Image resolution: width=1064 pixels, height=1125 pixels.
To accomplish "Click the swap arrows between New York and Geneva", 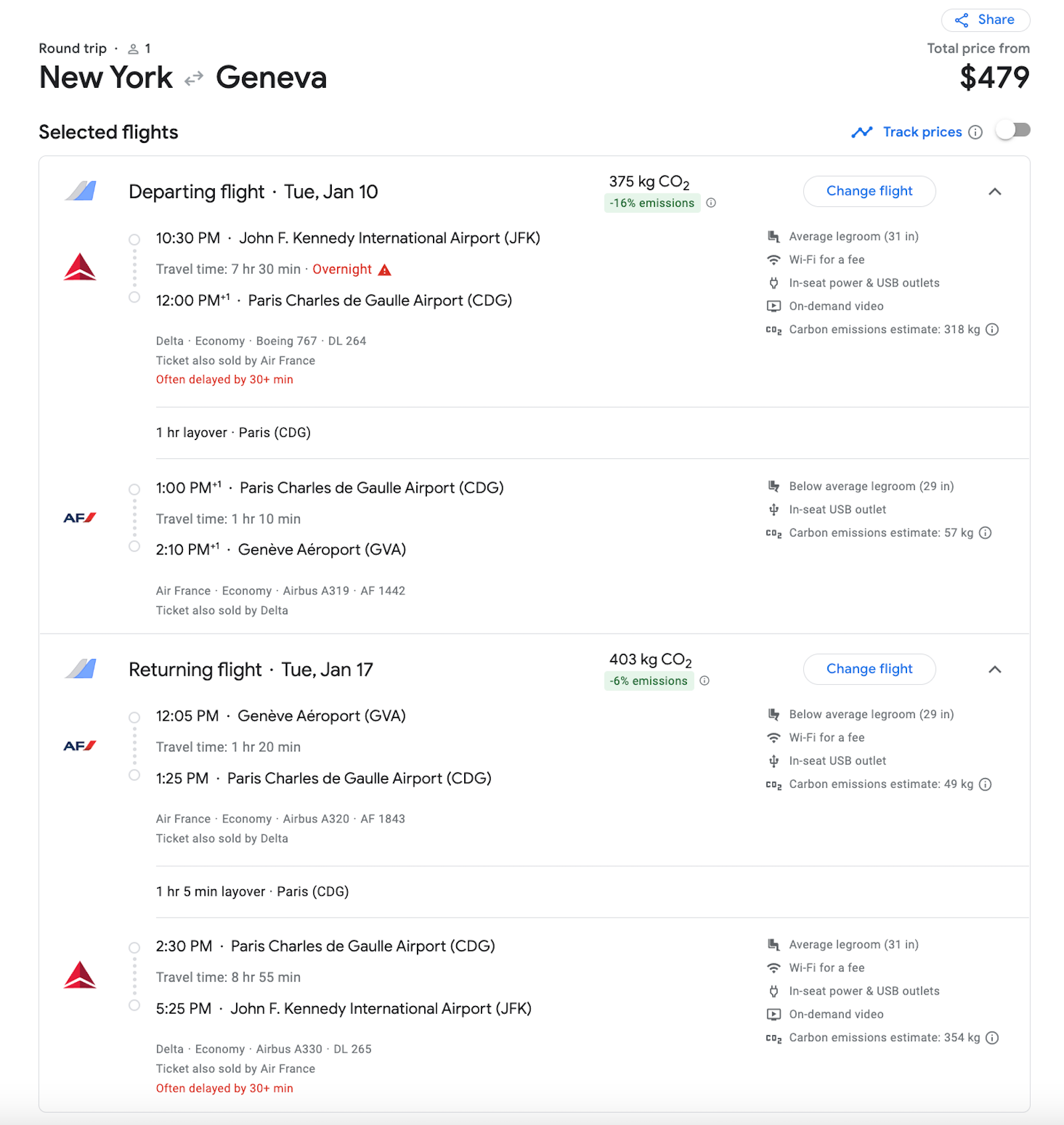I will (194, 78).
